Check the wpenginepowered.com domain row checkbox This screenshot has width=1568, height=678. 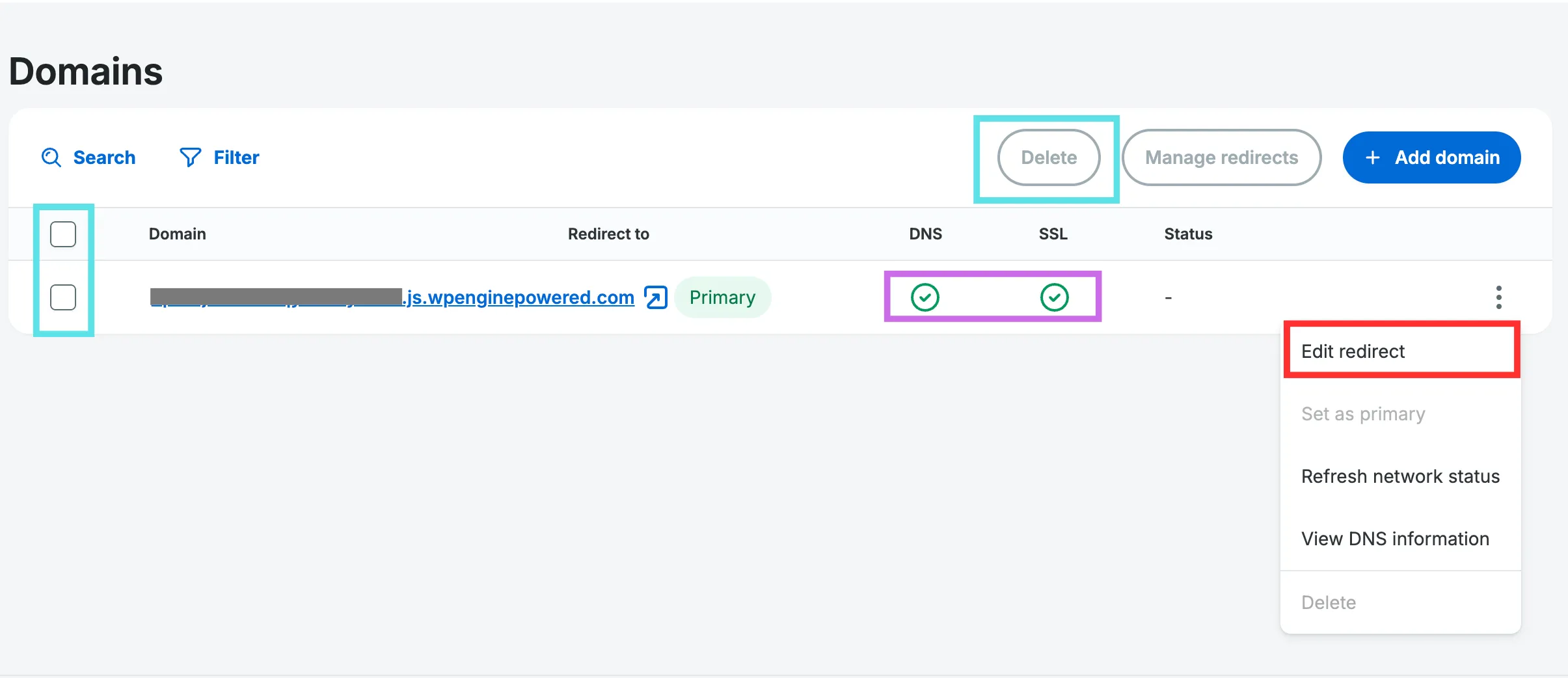click(62, 297)
